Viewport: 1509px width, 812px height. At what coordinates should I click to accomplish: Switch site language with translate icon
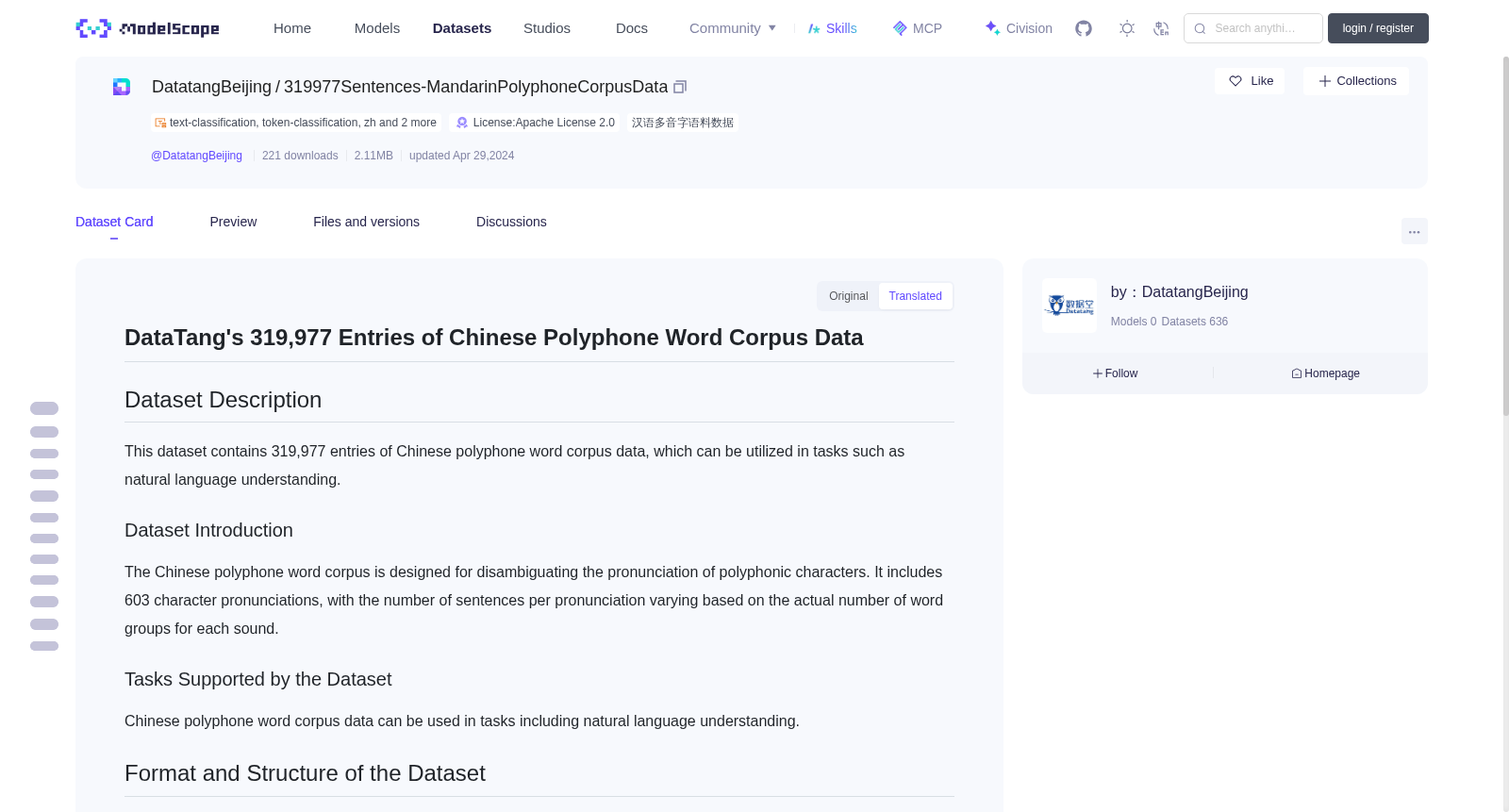pyautogui.click(x=1162, y=28)
